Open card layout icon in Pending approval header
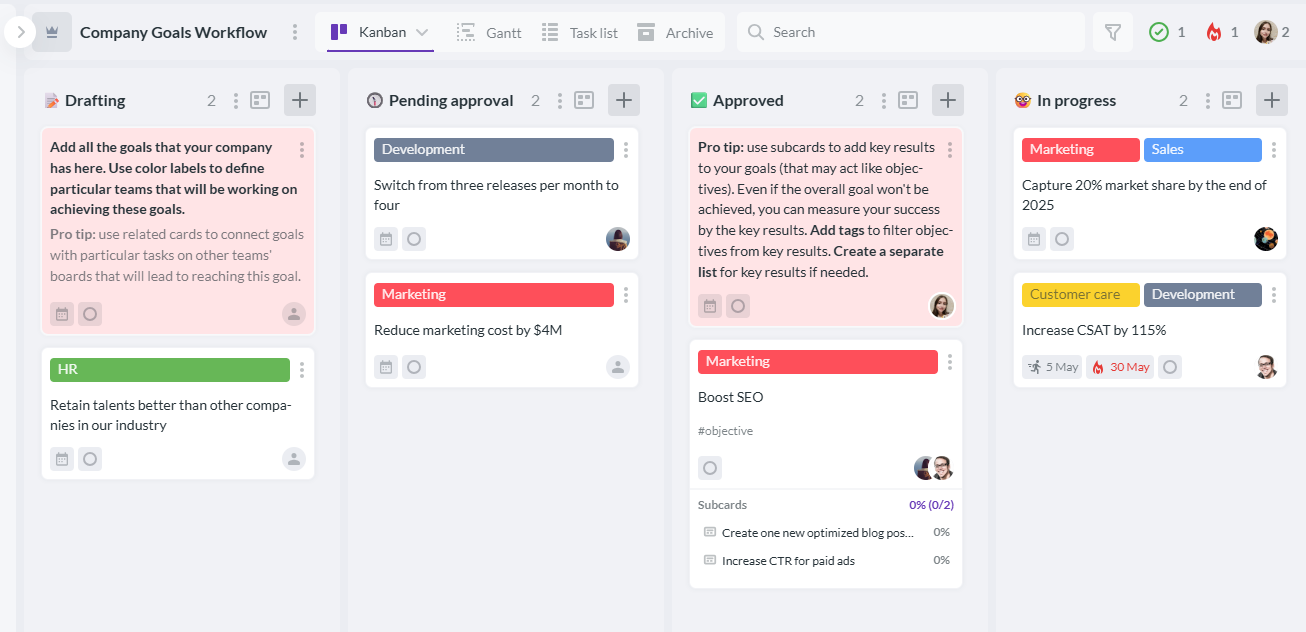This screenshot has width=1306, height=632. pos(584,100)
